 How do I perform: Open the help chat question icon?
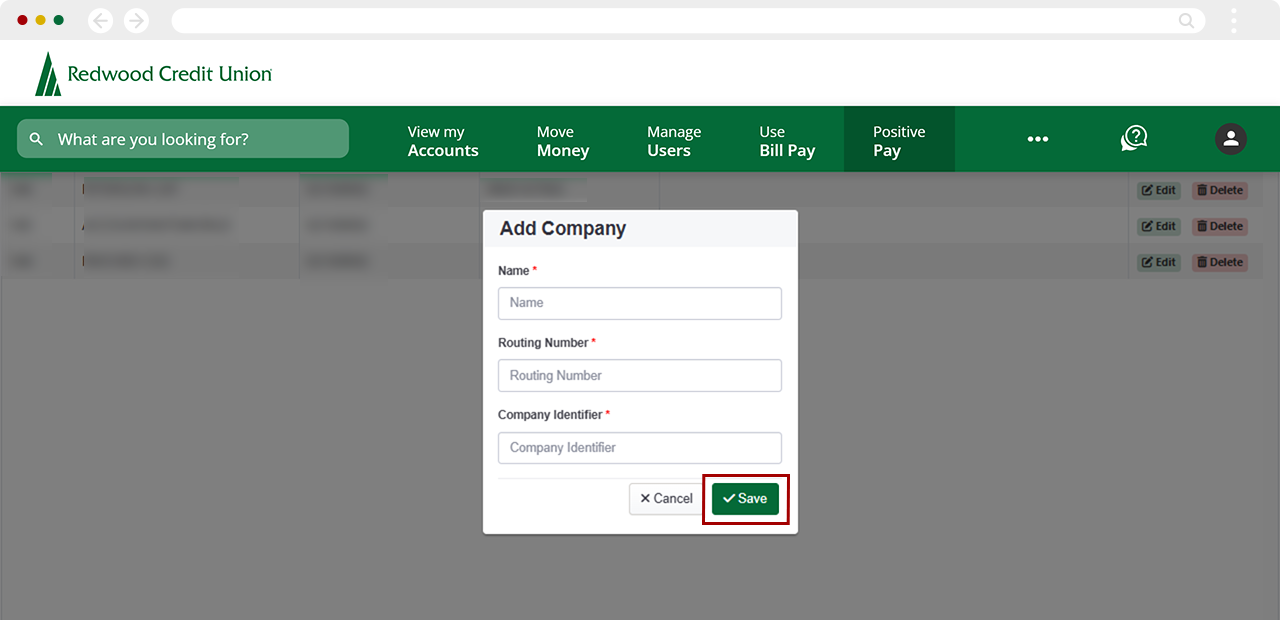[1134, 139]
